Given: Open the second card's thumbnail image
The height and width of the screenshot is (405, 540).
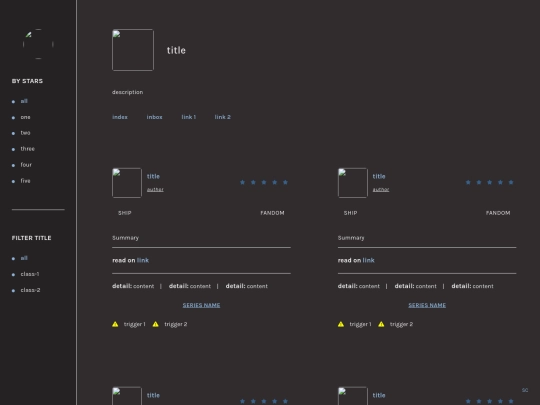Looking at the screenshot, I should [x=353, y=183].
